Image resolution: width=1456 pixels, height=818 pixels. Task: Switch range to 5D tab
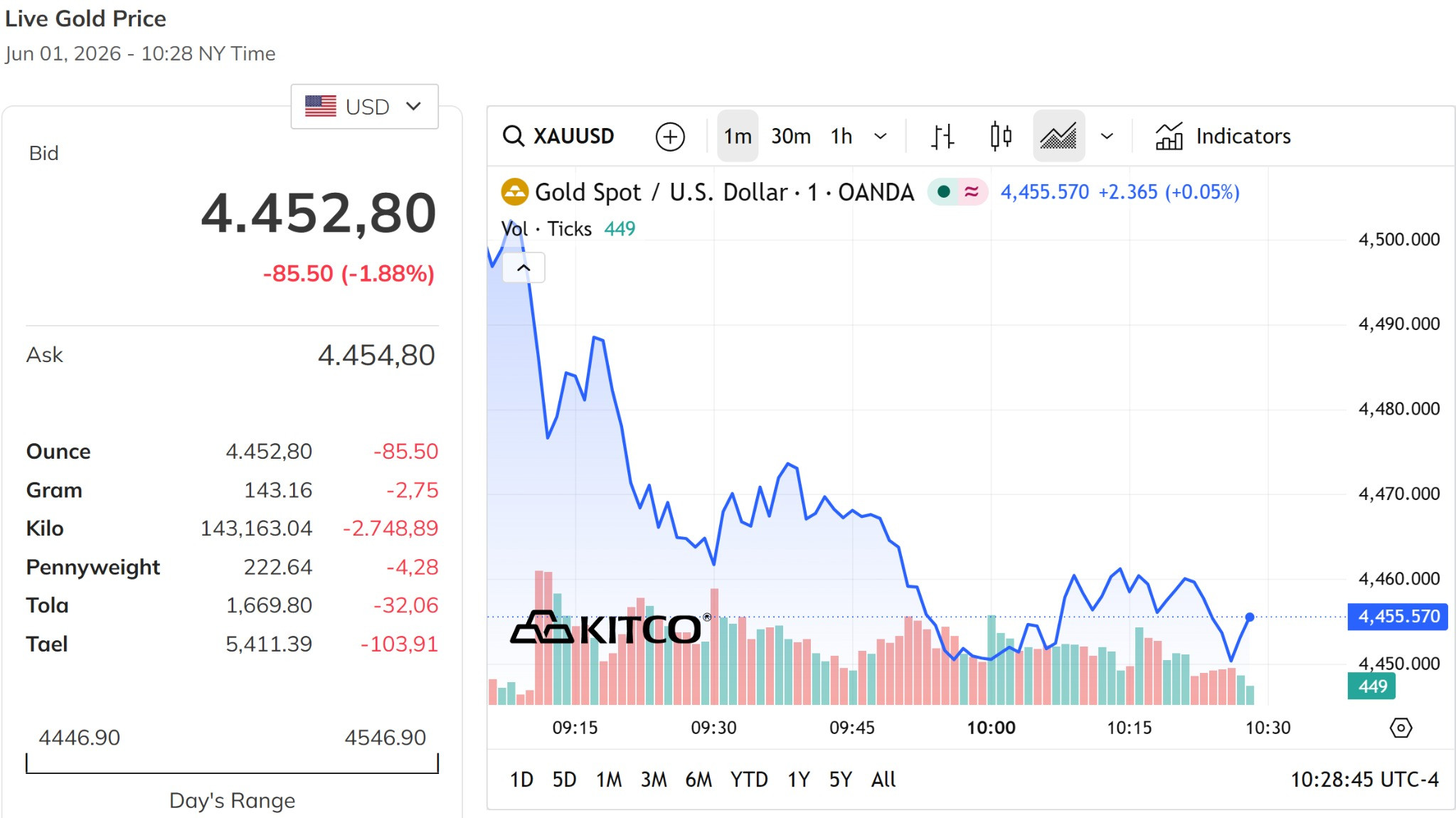click(564, 780)
